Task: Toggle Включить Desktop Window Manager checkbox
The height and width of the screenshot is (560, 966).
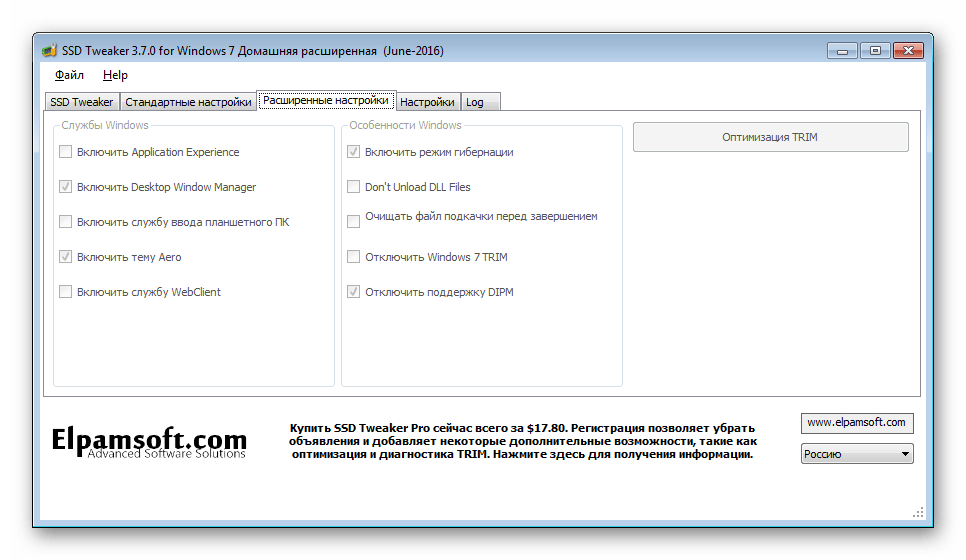Action: (65, 187)
